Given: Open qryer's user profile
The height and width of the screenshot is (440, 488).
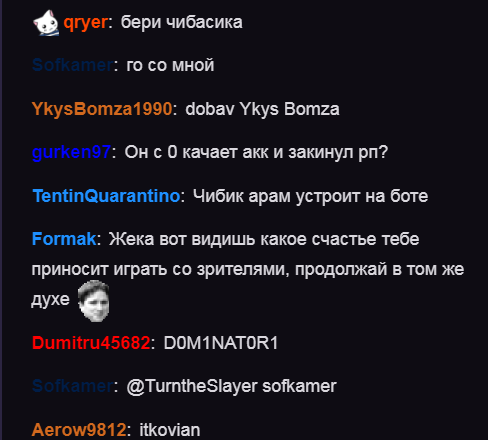Looking at the screenshot, I should click(x=86, y=23).
